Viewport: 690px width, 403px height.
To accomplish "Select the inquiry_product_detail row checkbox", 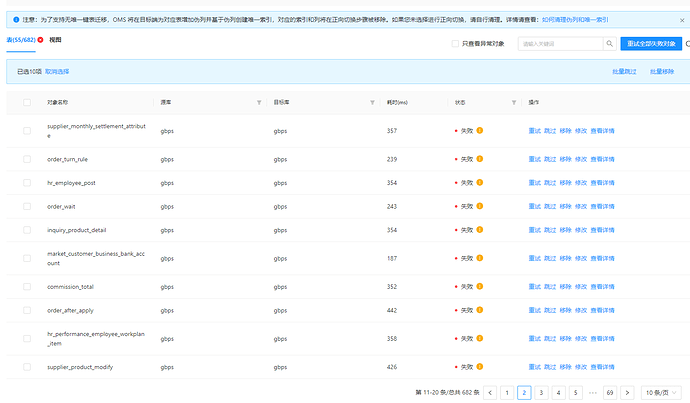I will (x=27, y=230).
